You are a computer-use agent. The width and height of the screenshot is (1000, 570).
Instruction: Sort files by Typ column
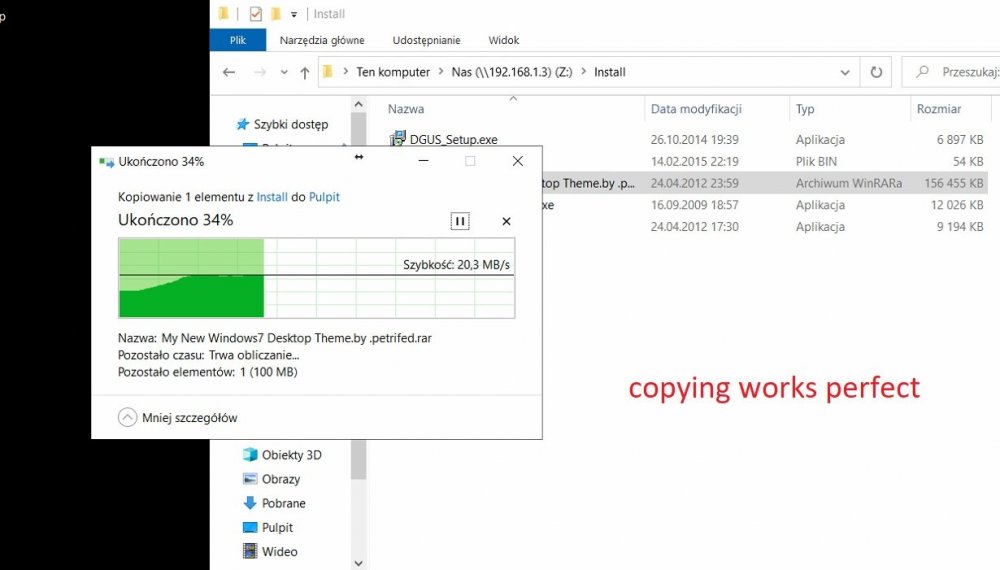coord(805,109)
